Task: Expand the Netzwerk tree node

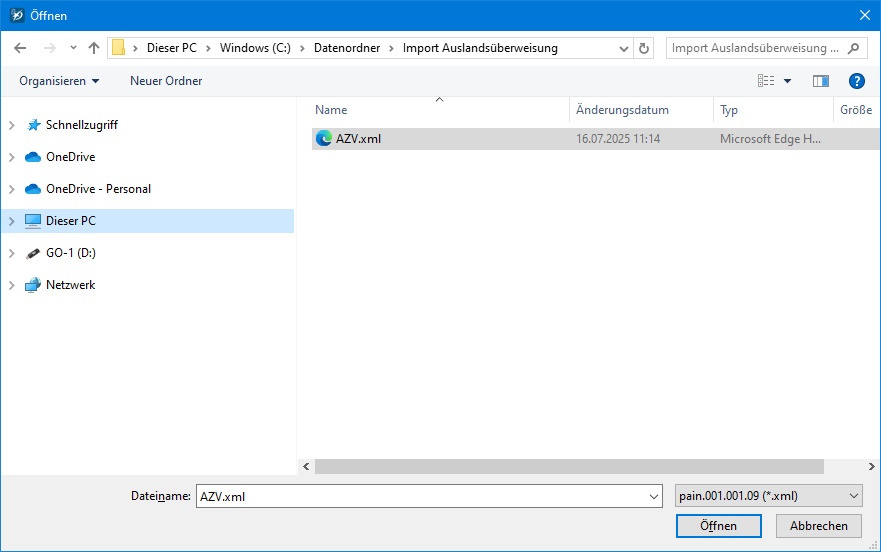Action: [x=12, y=286]
